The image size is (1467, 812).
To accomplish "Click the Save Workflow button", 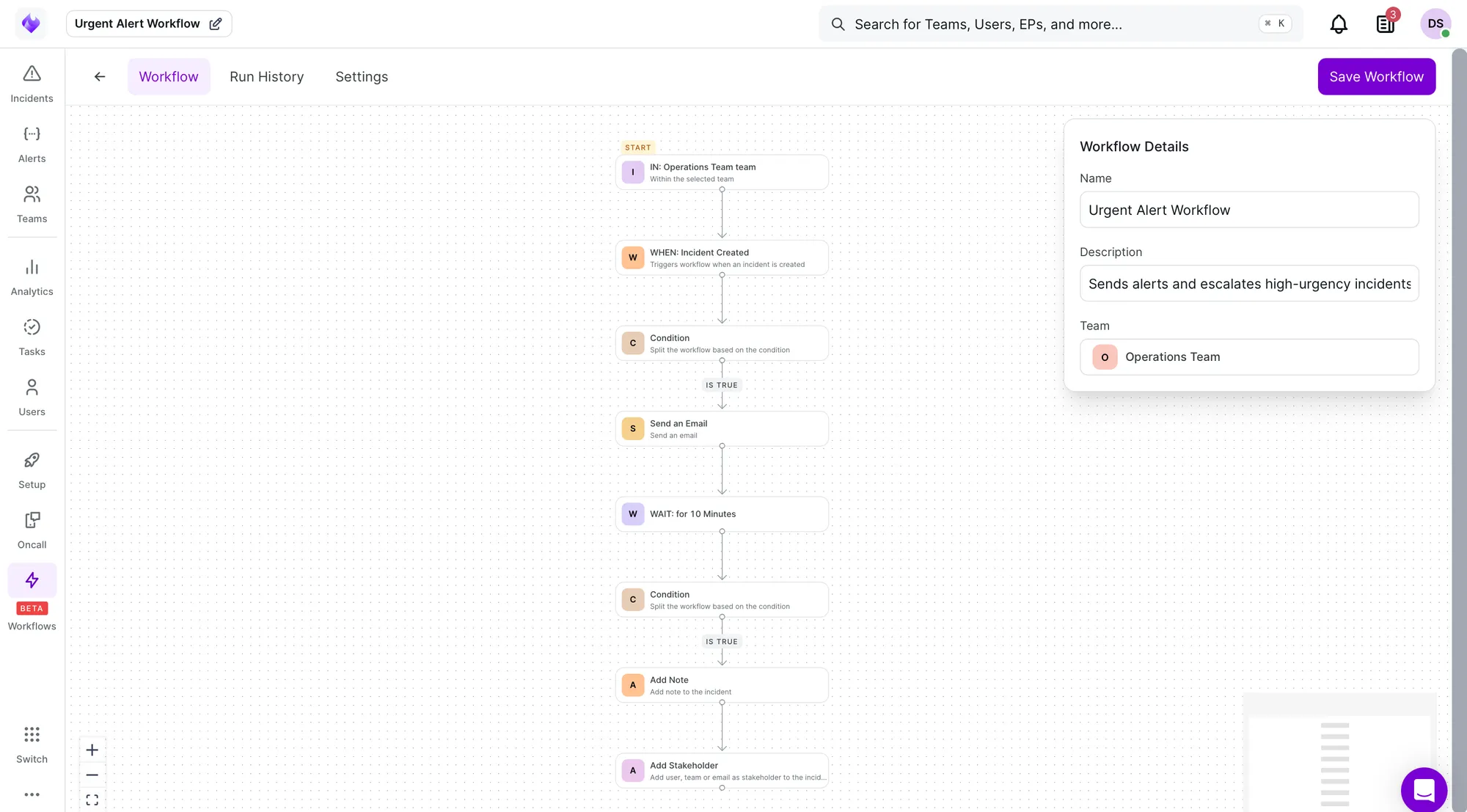I will tap(1376, 76).
